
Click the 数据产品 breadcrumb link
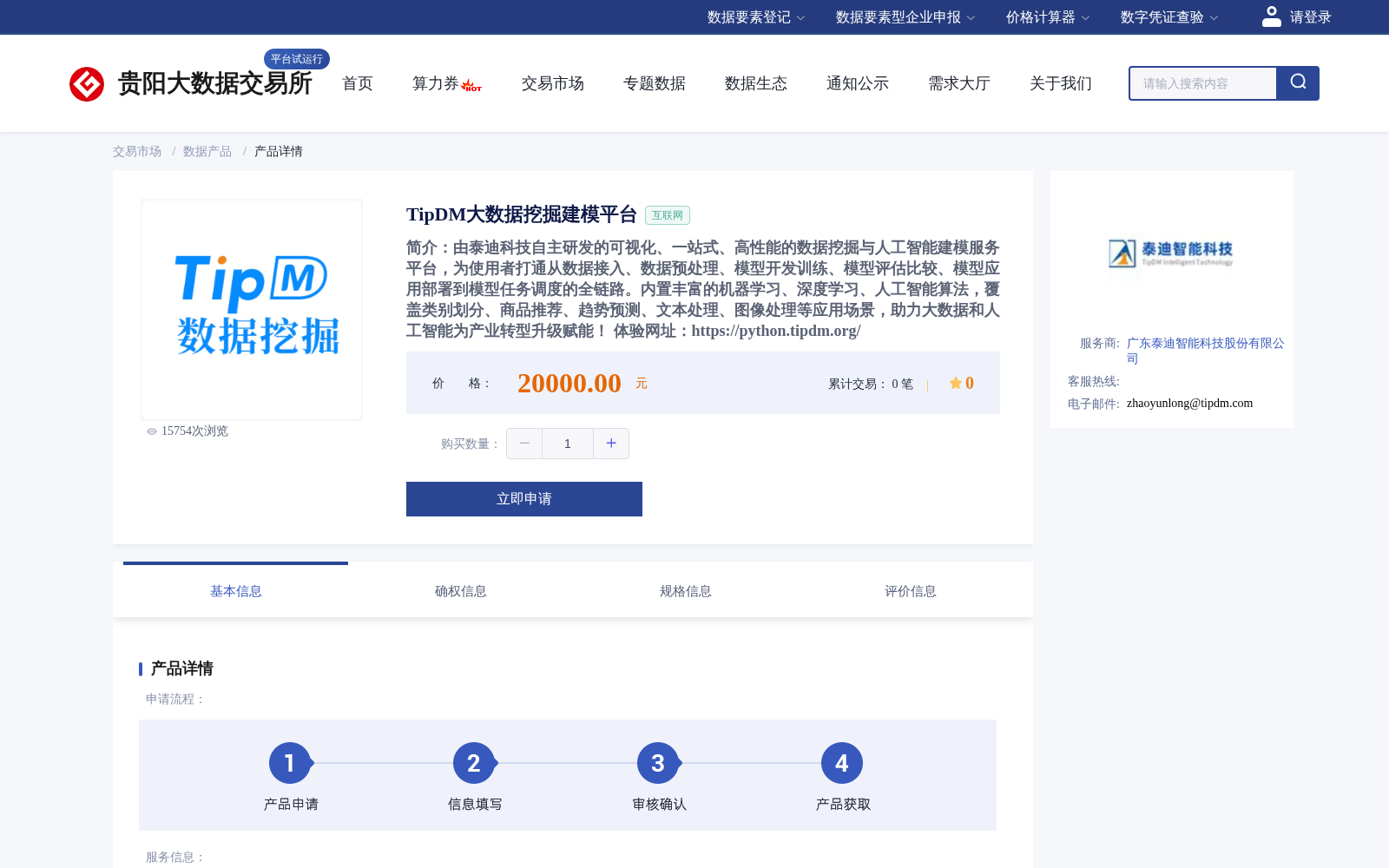[207, 151]
